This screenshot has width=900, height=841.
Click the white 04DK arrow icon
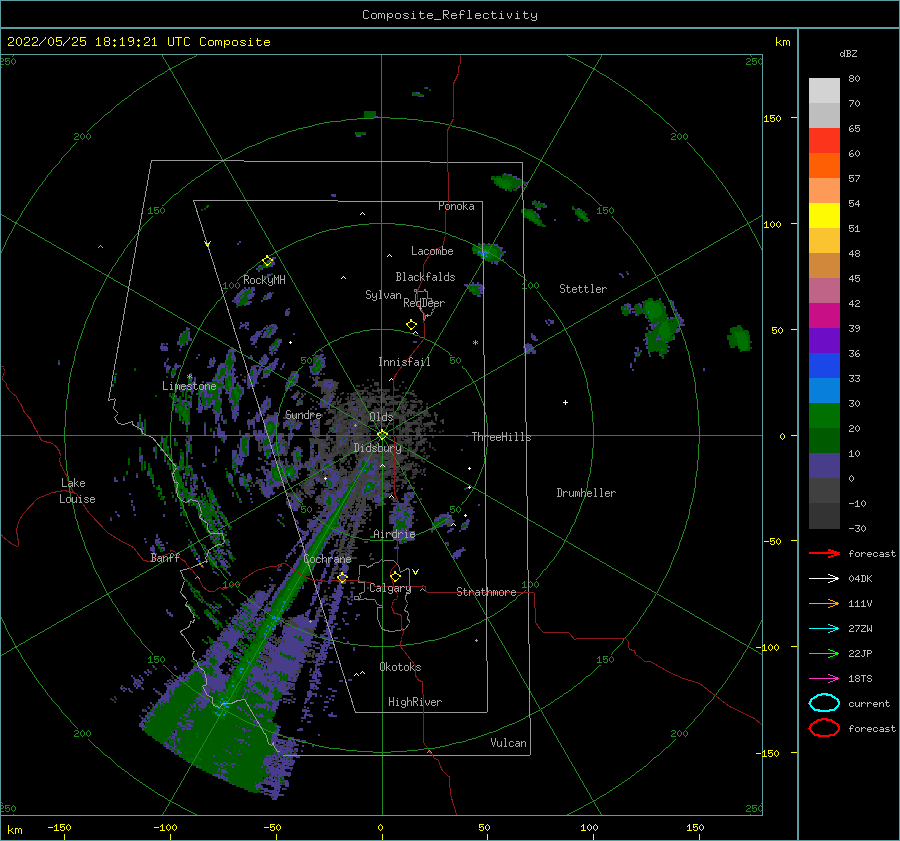(824, 579)
